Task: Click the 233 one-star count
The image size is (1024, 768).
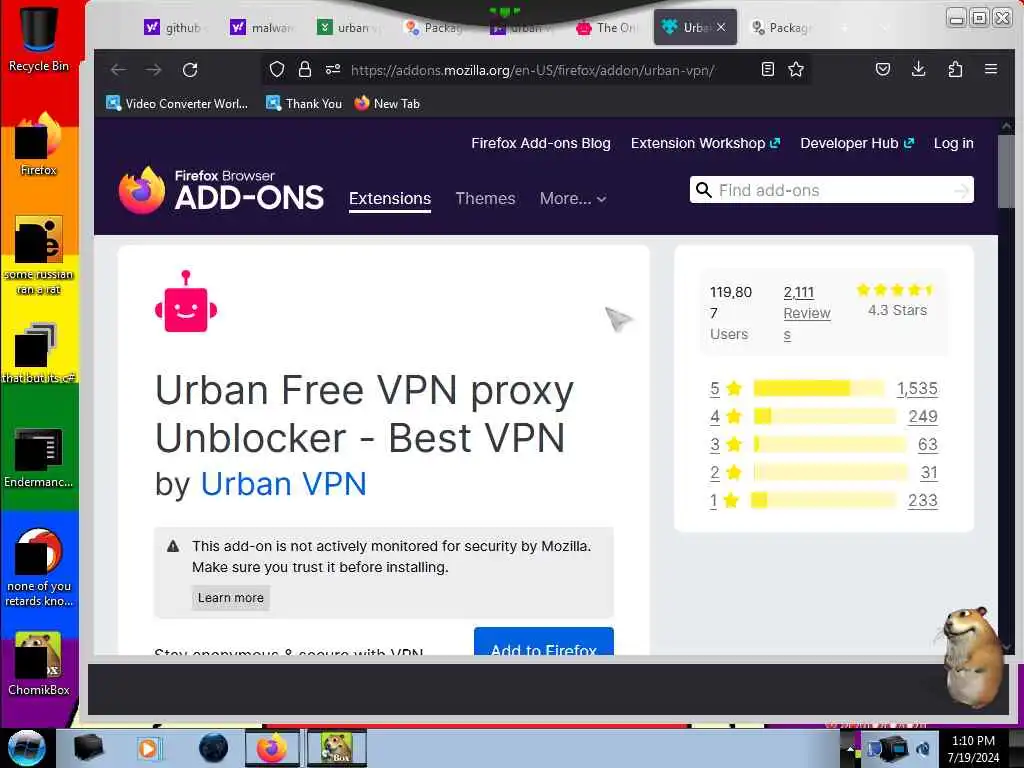Action: coord(923,501)
